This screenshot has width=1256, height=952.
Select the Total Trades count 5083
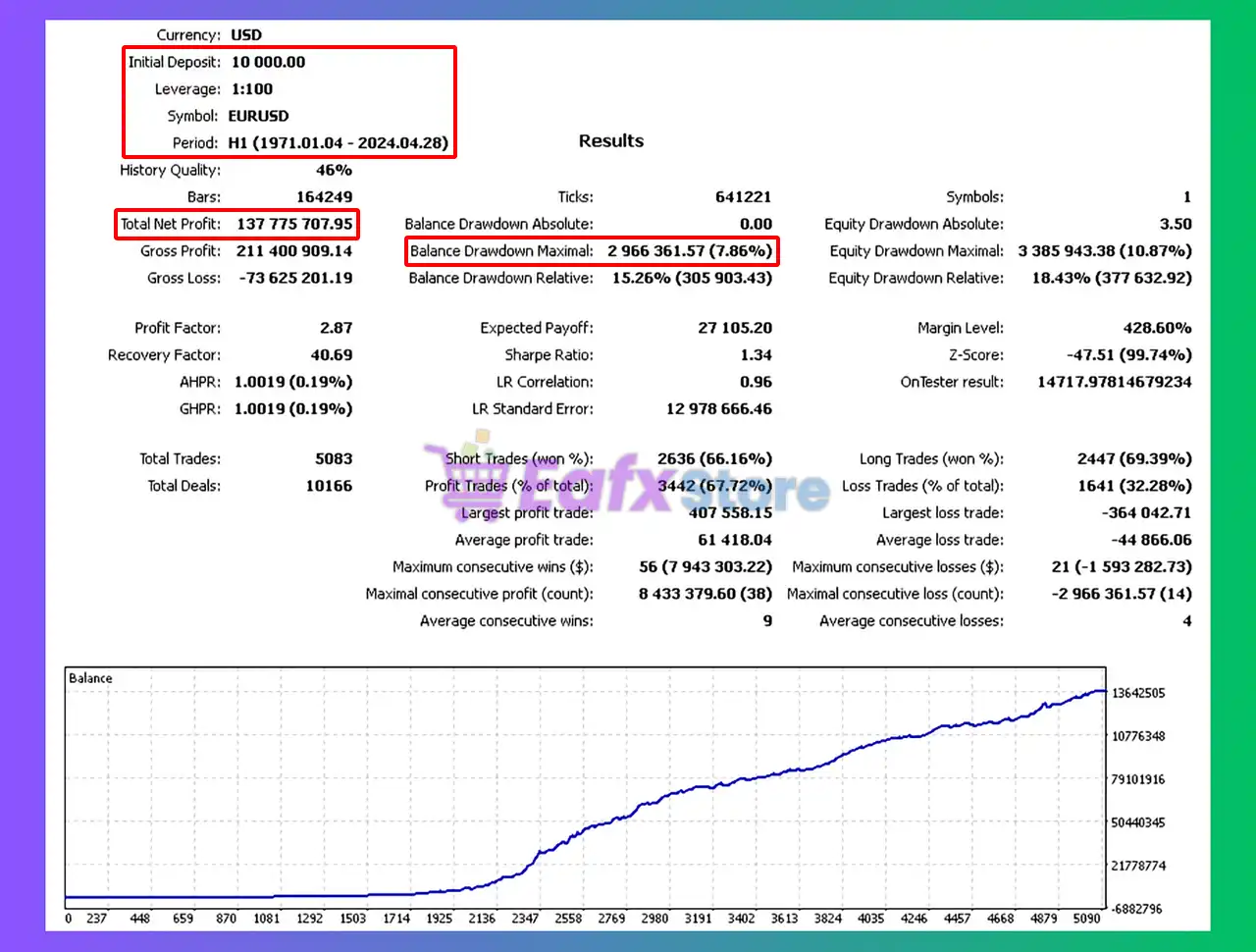(x=334, y=458)
